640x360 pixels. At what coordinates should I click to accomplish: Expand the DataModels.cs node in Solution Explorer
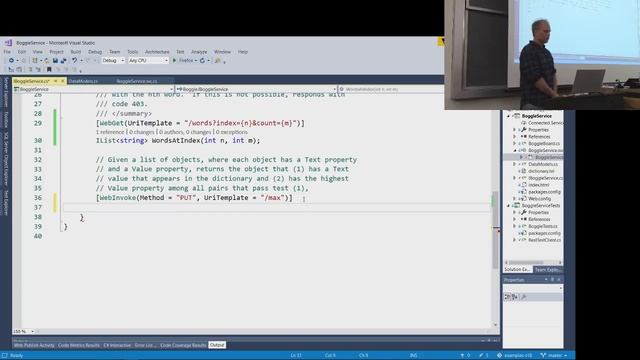coord(515,164)
